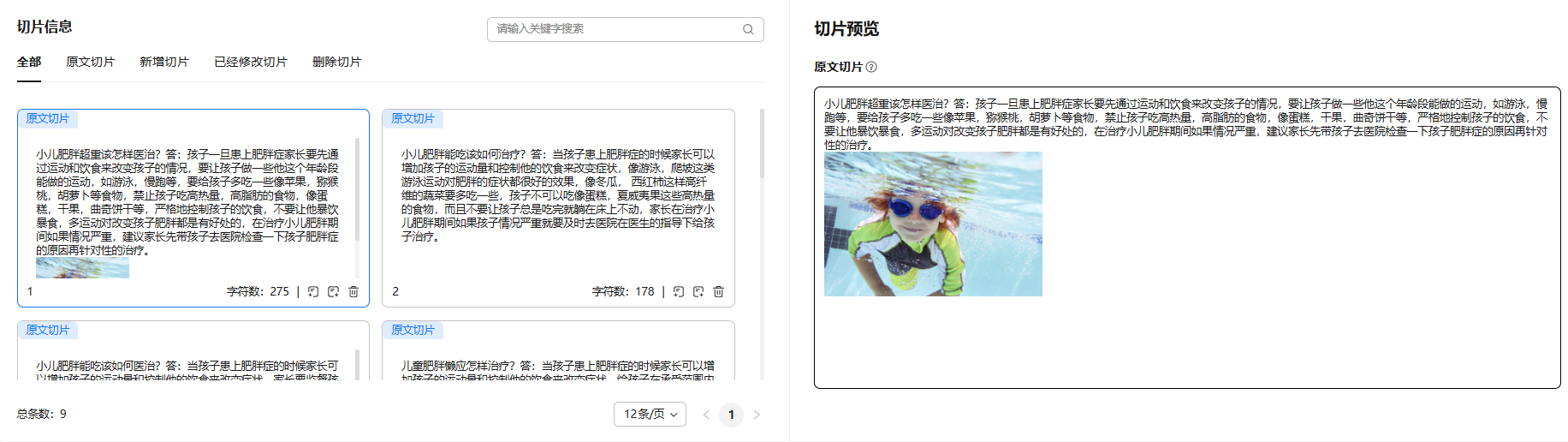Screen dimensions: 1568x442
Task: Switch to the 全部 tab
Action: [29, 62]
